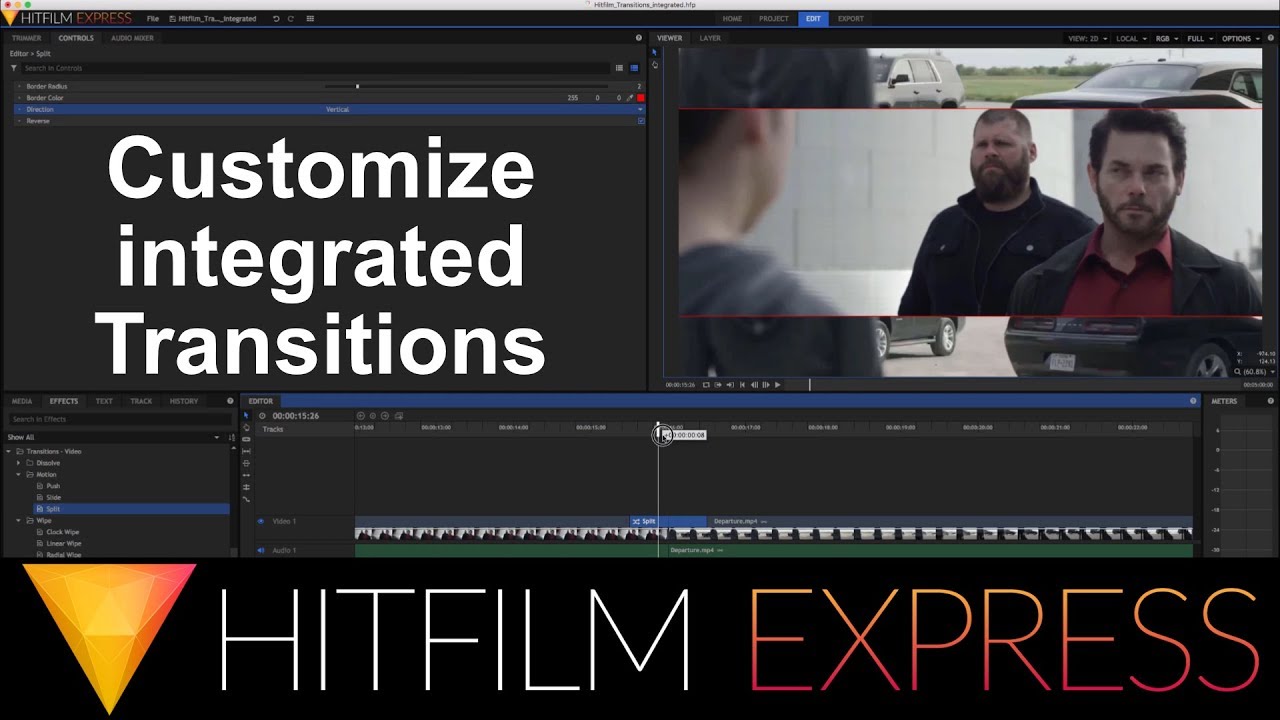The image size is (1280, 720).
Task: Select the Linear Wipe transition
Action: point(64,543)
